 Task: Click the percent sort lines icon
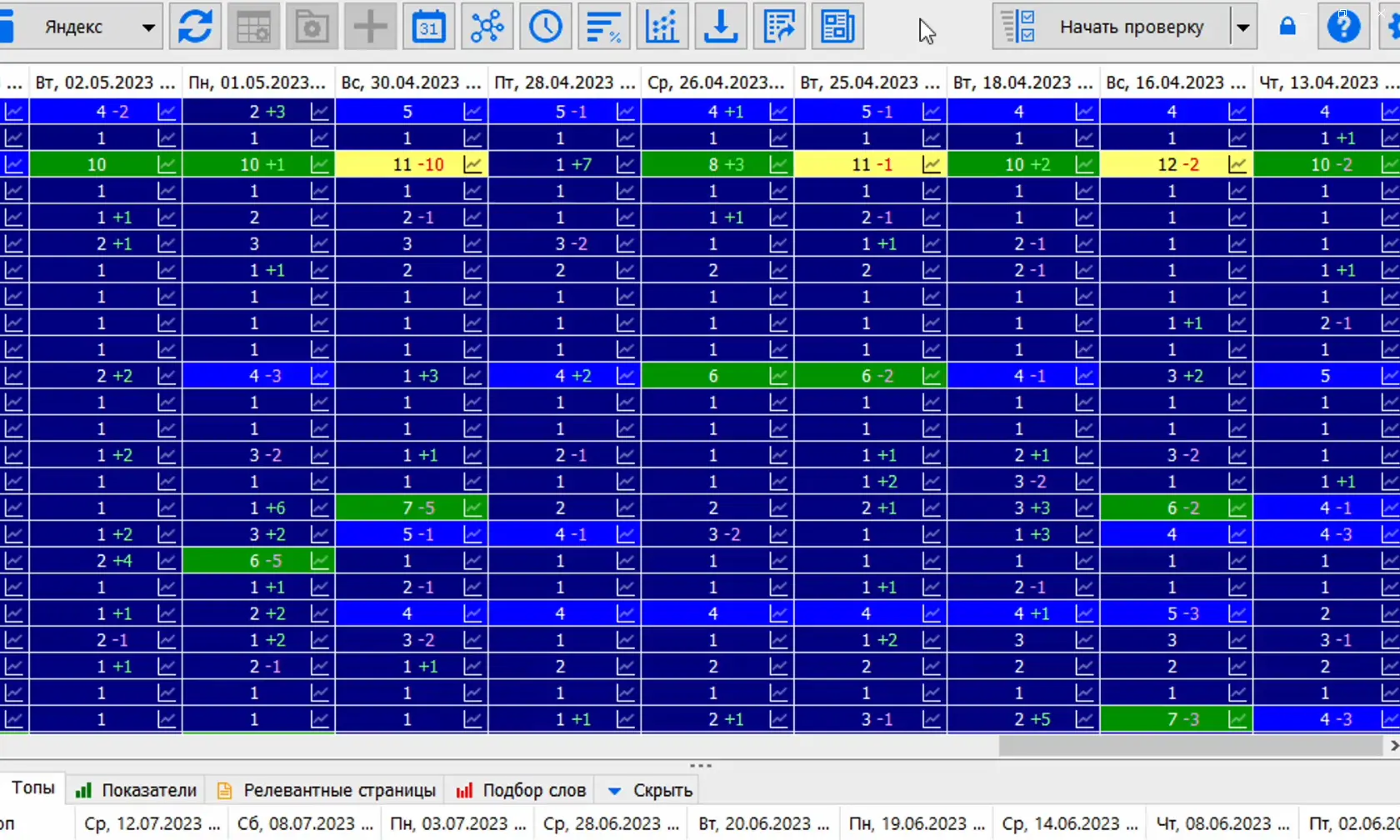[603, 27]
